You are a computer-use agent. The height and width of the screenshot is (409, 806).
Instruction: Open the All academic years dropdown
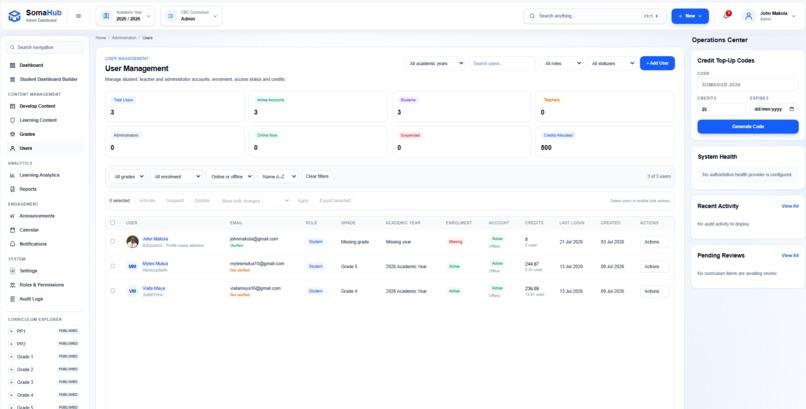click(434, 63)
